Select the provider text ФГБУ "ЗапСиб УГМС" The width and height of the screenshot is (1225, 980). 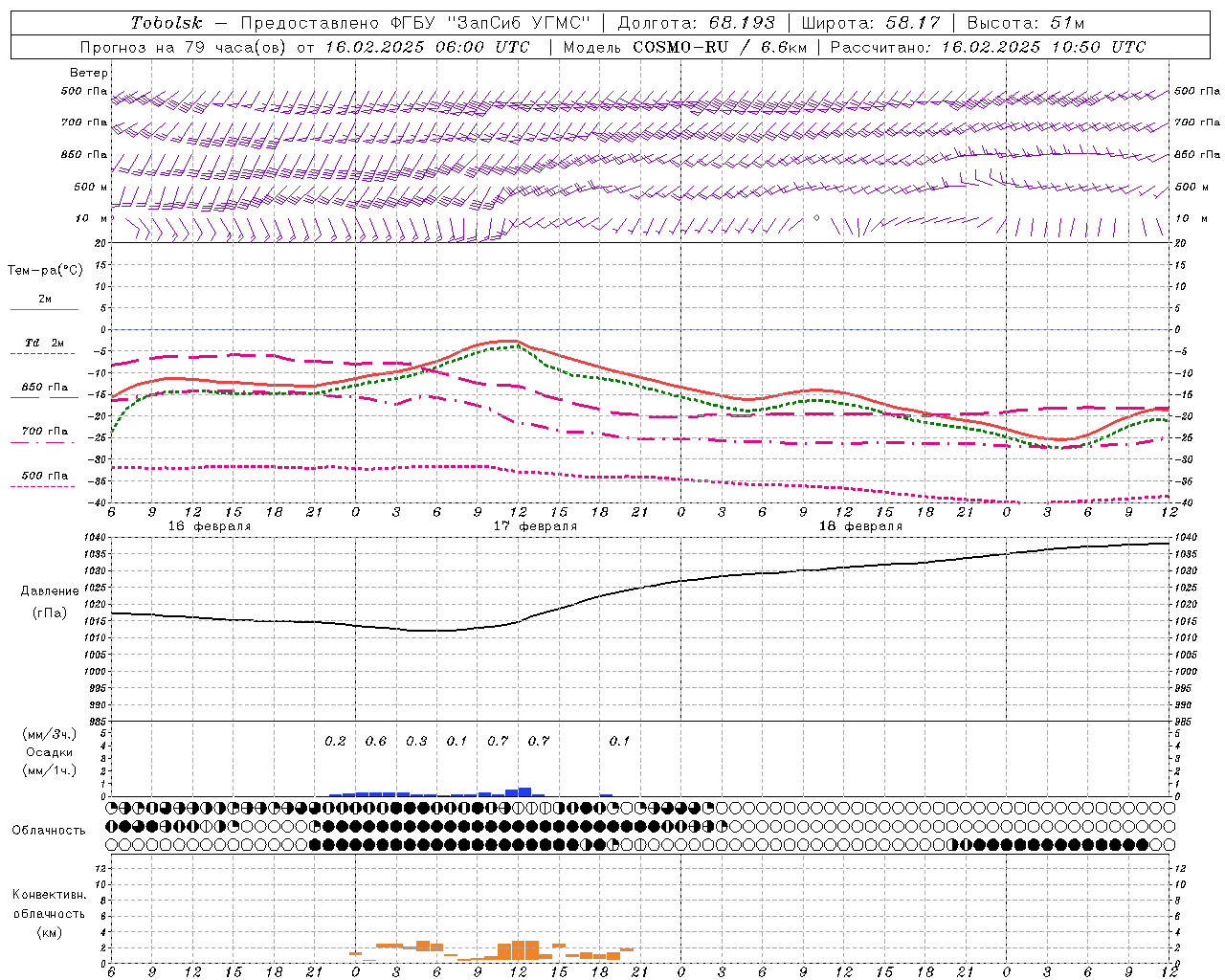(491, 23)
